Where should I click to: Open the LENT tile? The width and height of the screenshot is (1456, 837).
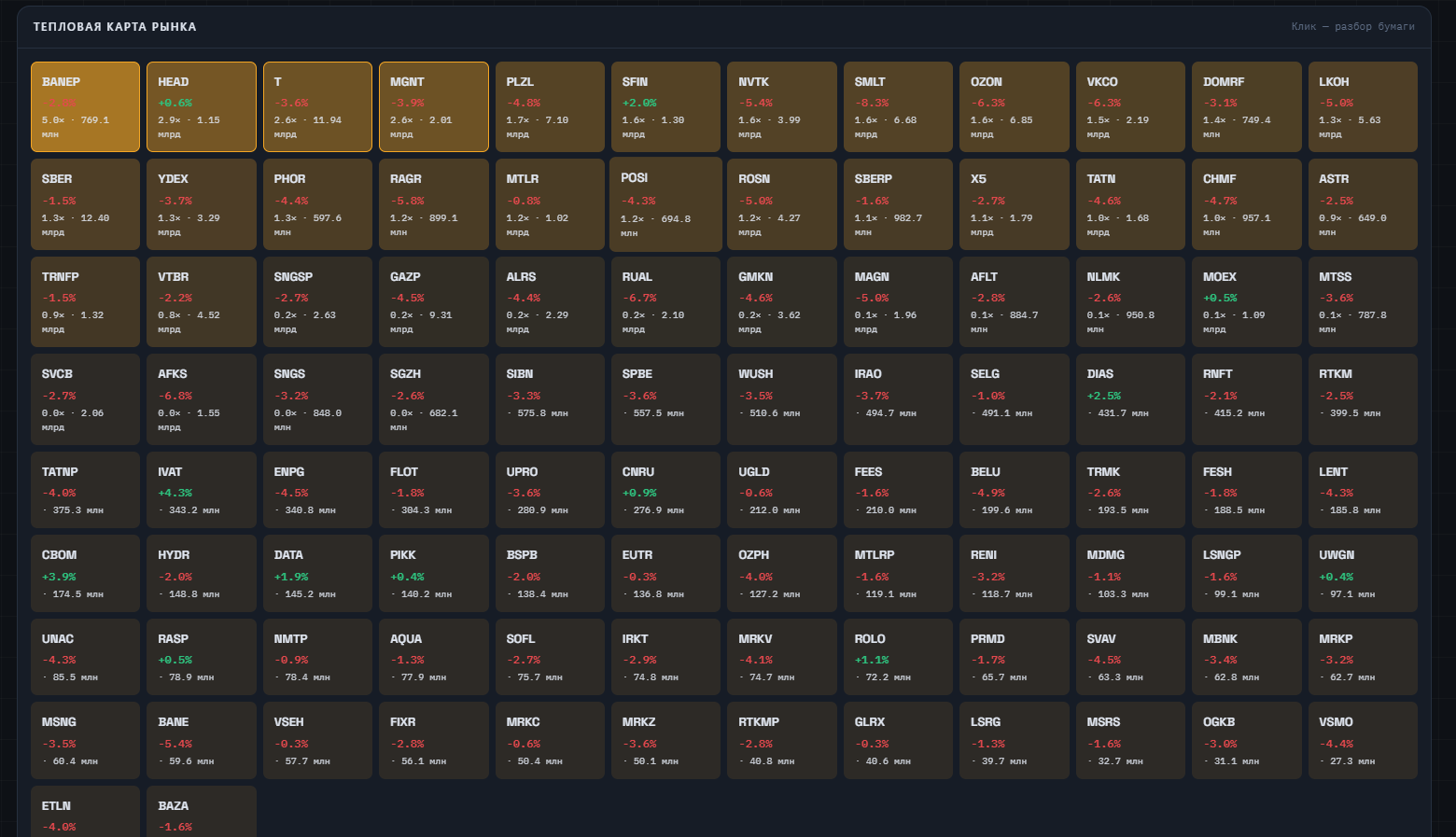1363,490
